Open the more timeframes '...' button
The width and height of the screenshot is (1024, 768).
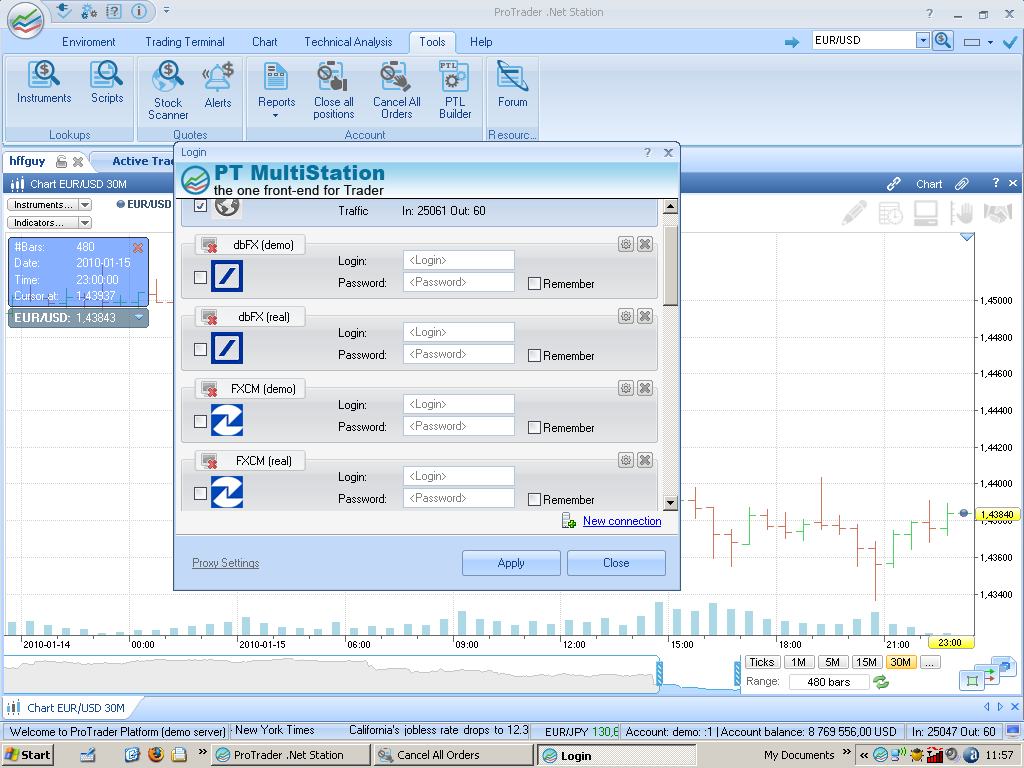(x=930, y=662)
